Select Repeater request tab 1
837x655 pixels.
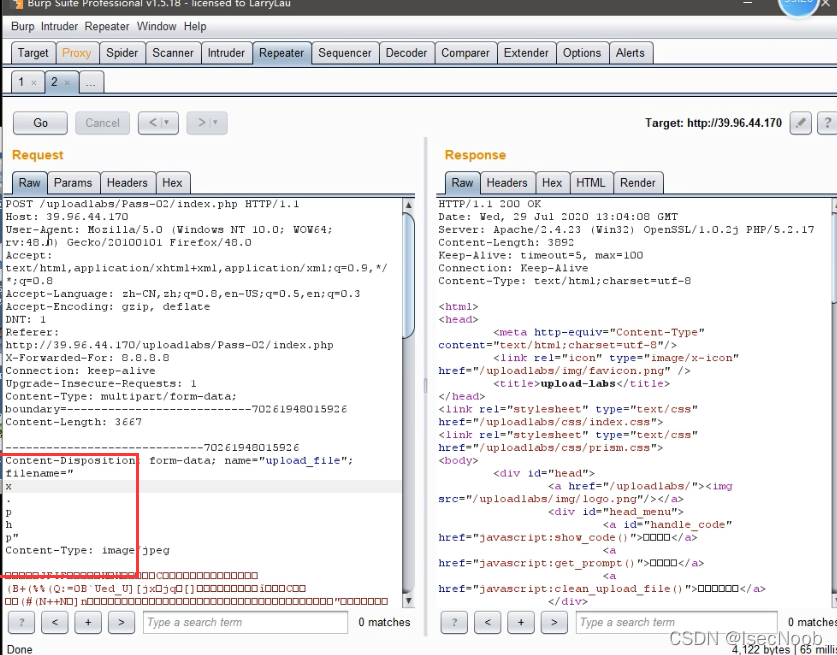point(21,82)
